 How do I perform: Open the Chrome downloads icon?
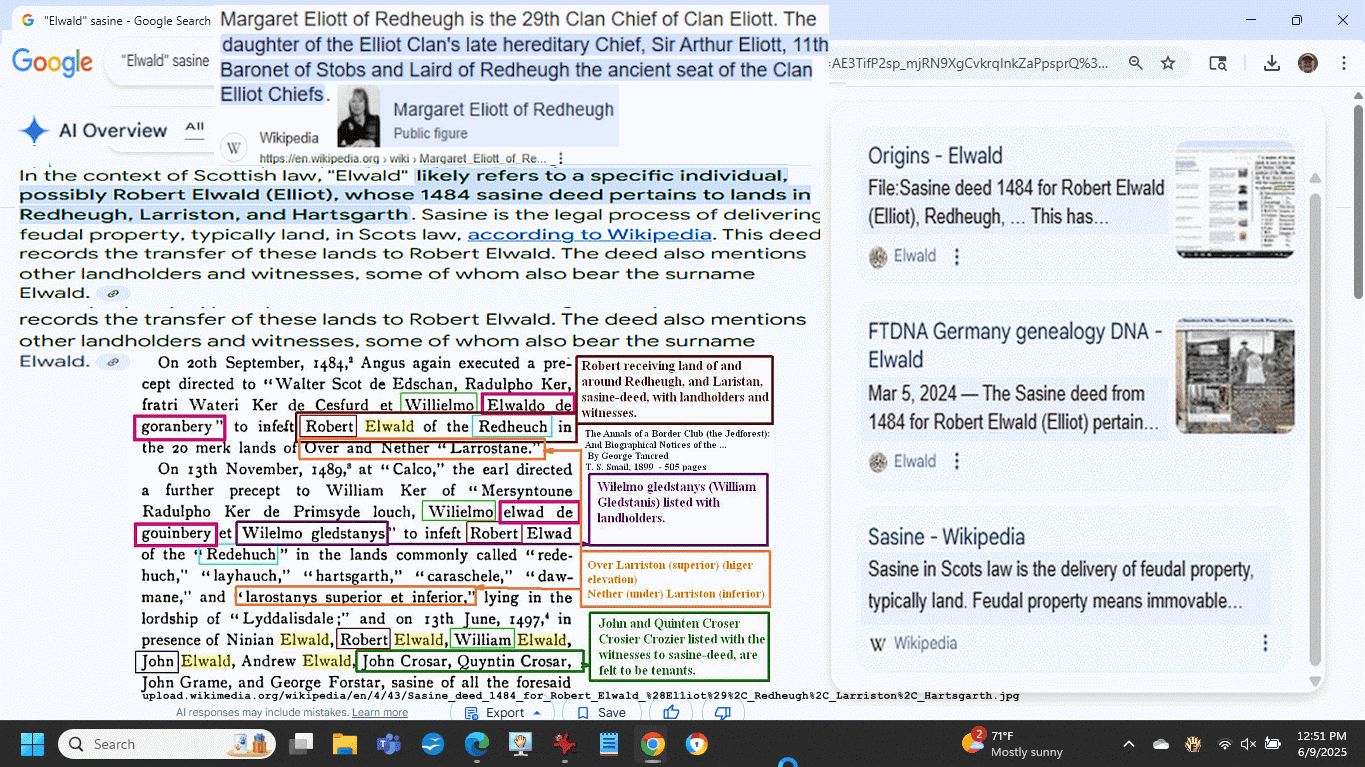pyautogui.click(x=1272, y=63)
